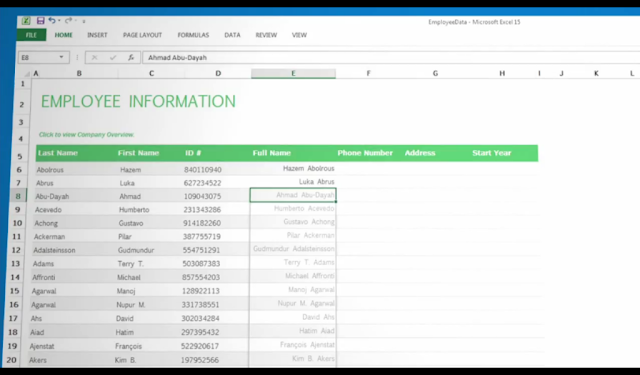Select the first name cell Humberto
640x375 pixels.
134,210
